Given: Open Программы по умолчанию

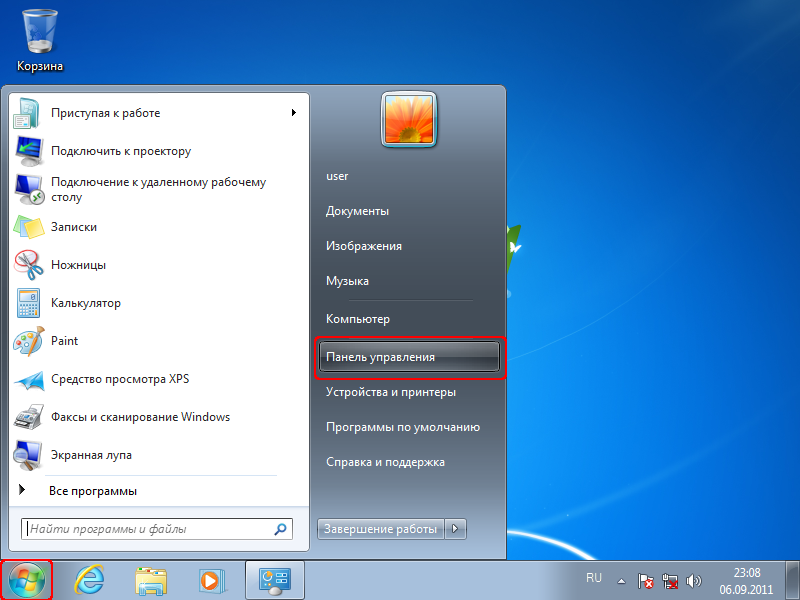Looking at the screenshot, I should coord(403,428).
